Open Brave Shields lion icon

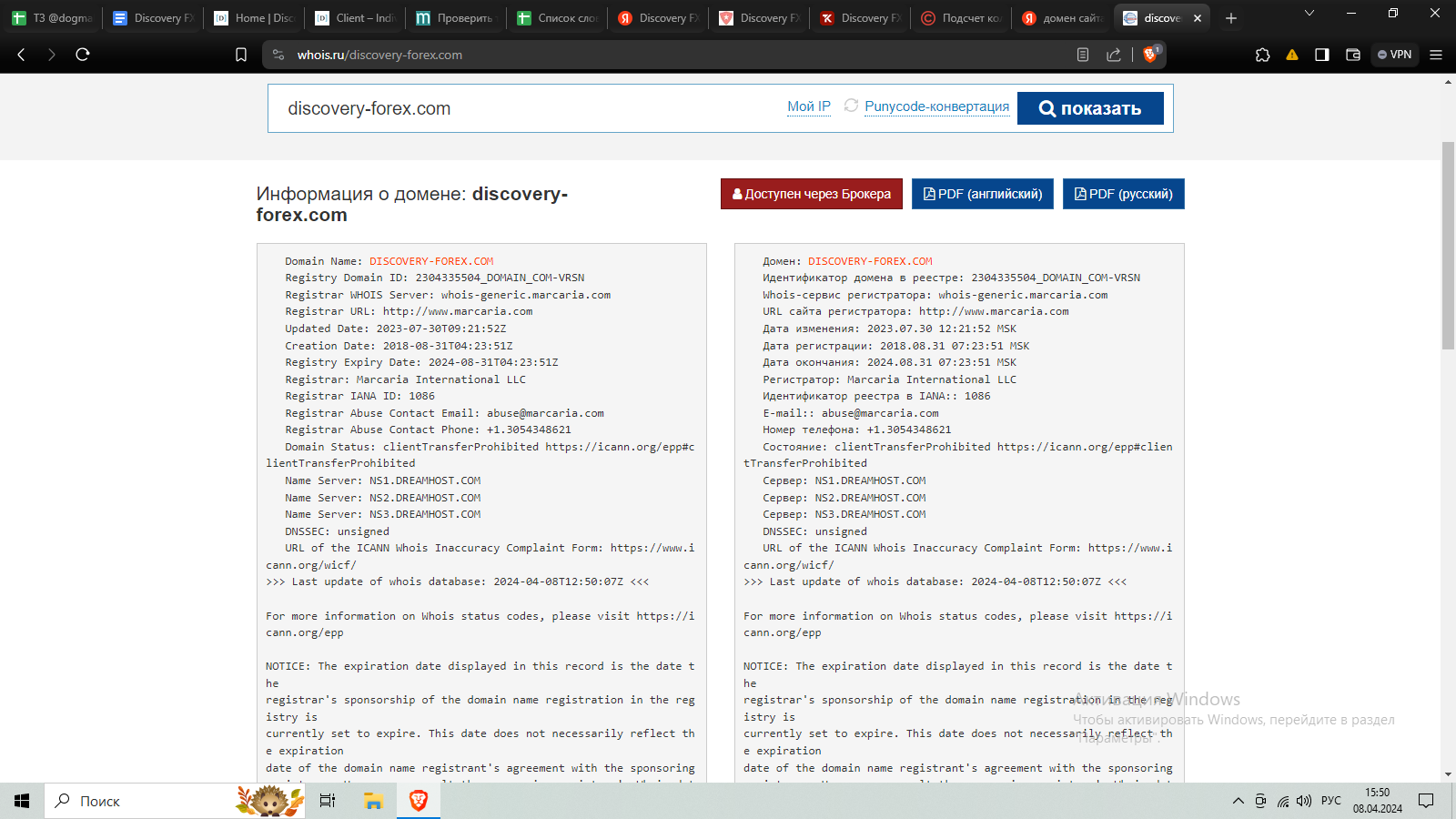pos(1150,55)
